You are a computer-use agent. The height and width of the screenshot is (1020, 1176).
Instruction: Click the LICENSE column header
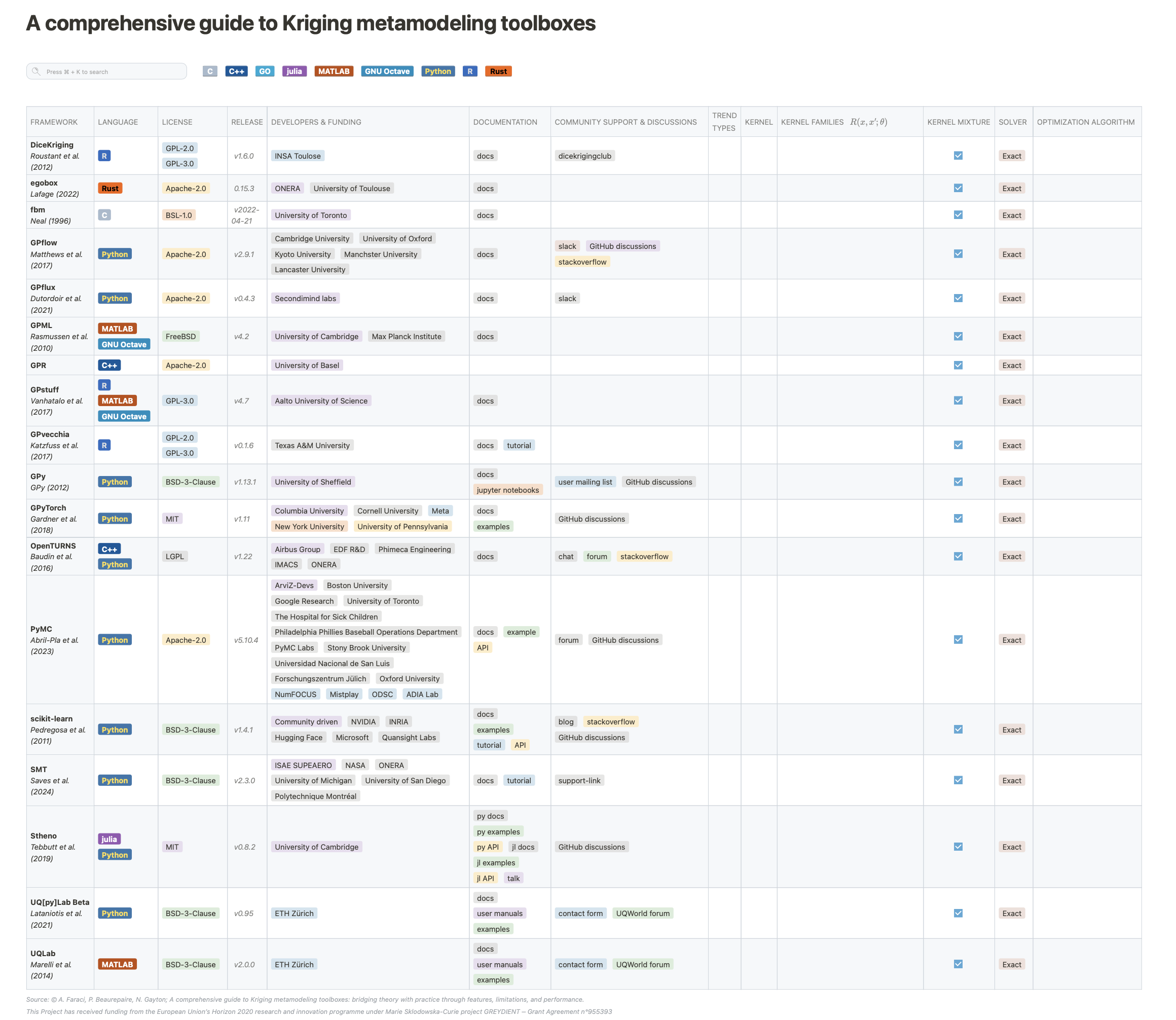(177, 122)
